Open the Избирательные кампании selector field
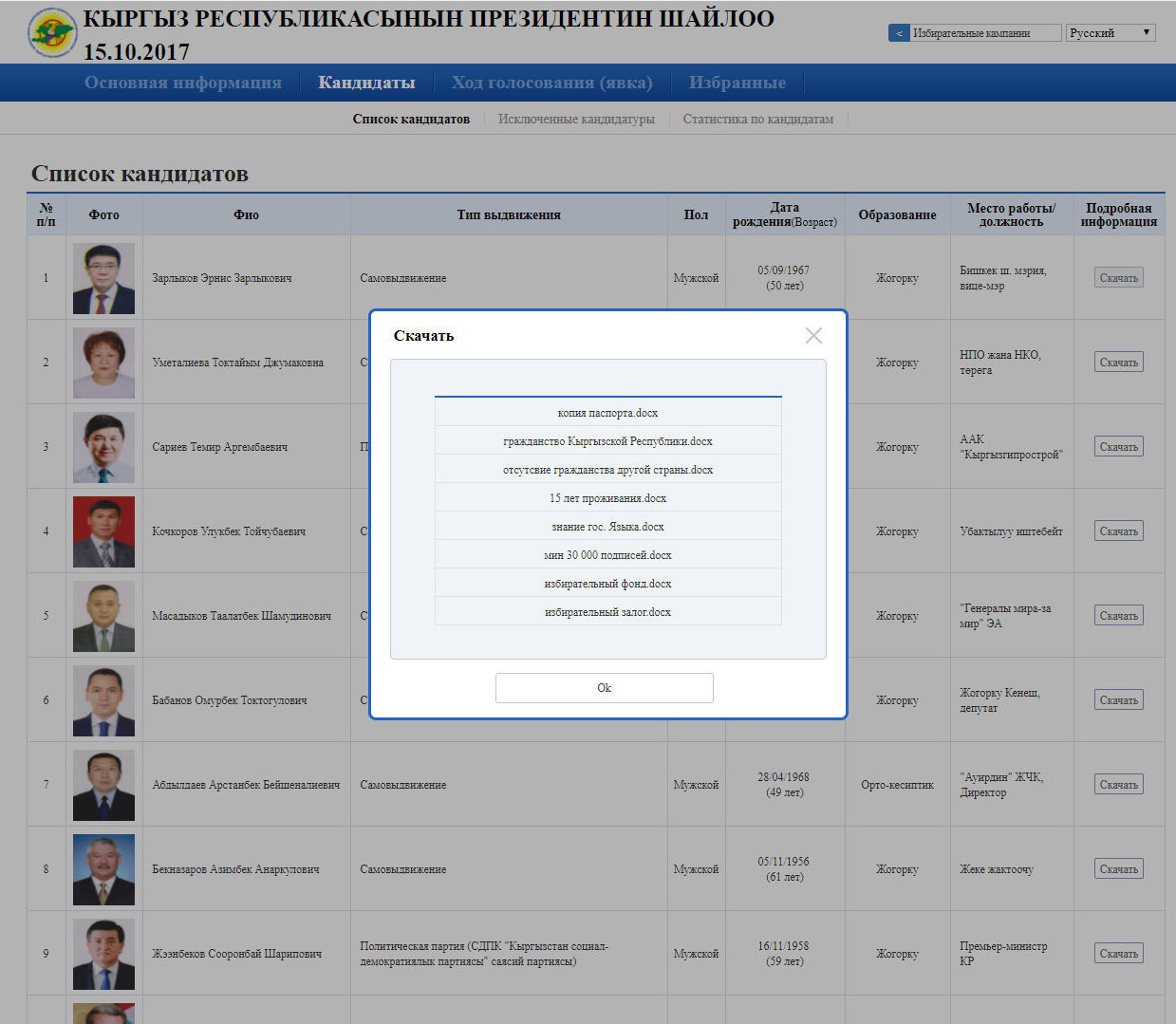The height and width of the screenshot is (1024, 1176). click(x=984, y=33)
